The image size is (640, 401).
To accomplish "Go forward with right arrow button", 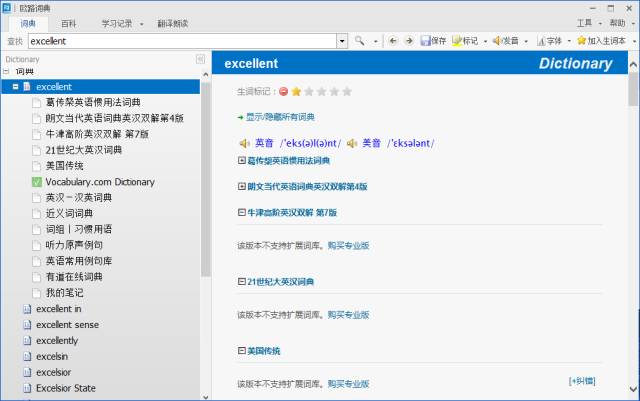I will (409, 41).
